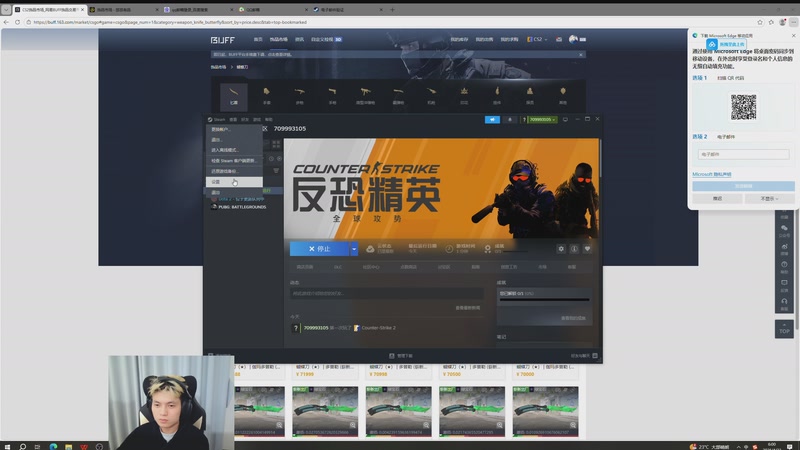Open Steam notifications bell
The width and height of the screenshot is (800, 450).
(510, 119)
